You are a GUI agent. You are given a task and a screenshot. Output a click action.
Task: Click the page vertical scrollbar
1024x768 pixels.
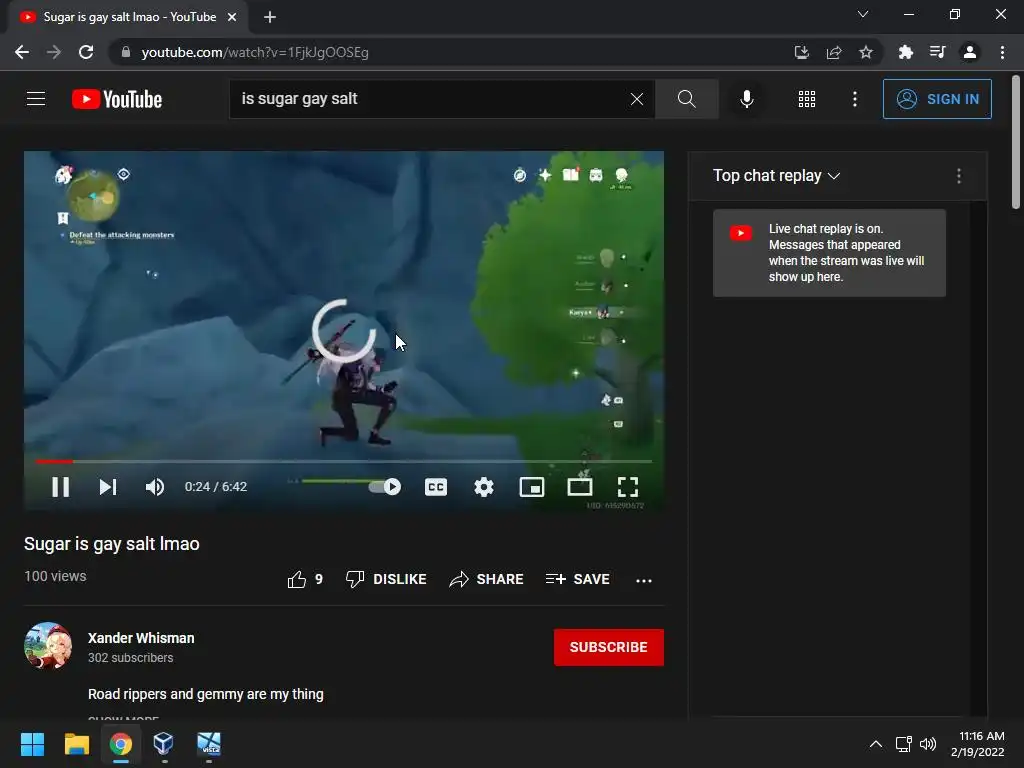click(x=1016, y=144)
